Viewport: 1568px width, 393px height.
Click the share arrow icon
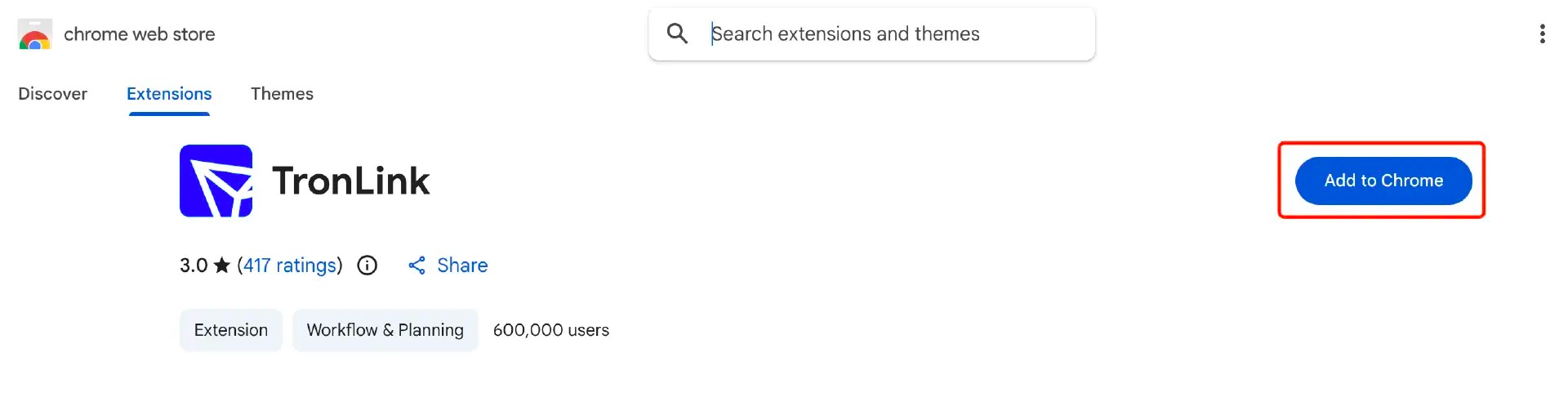[x=416, y=266]
